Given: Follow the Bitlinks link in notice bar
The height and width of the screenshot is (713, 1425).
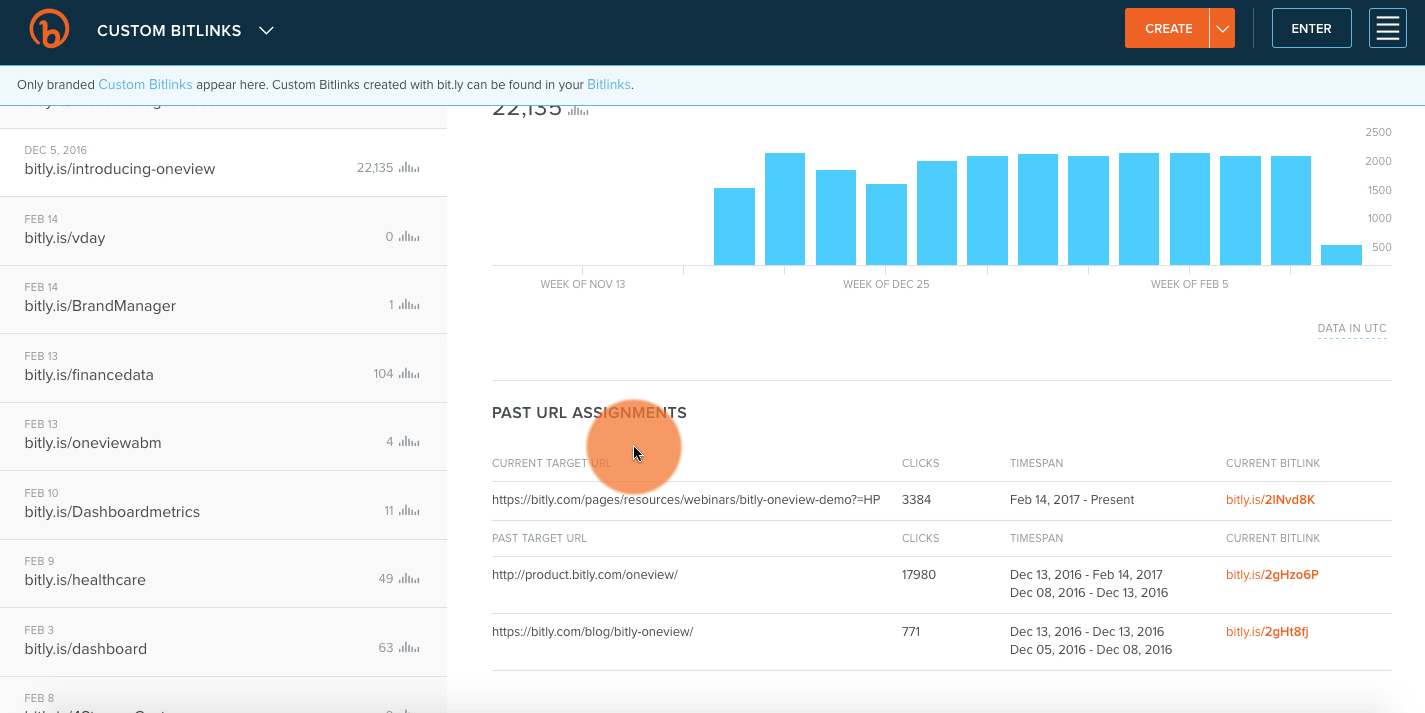Looking at the screenshot, I should tap(609, 85).
